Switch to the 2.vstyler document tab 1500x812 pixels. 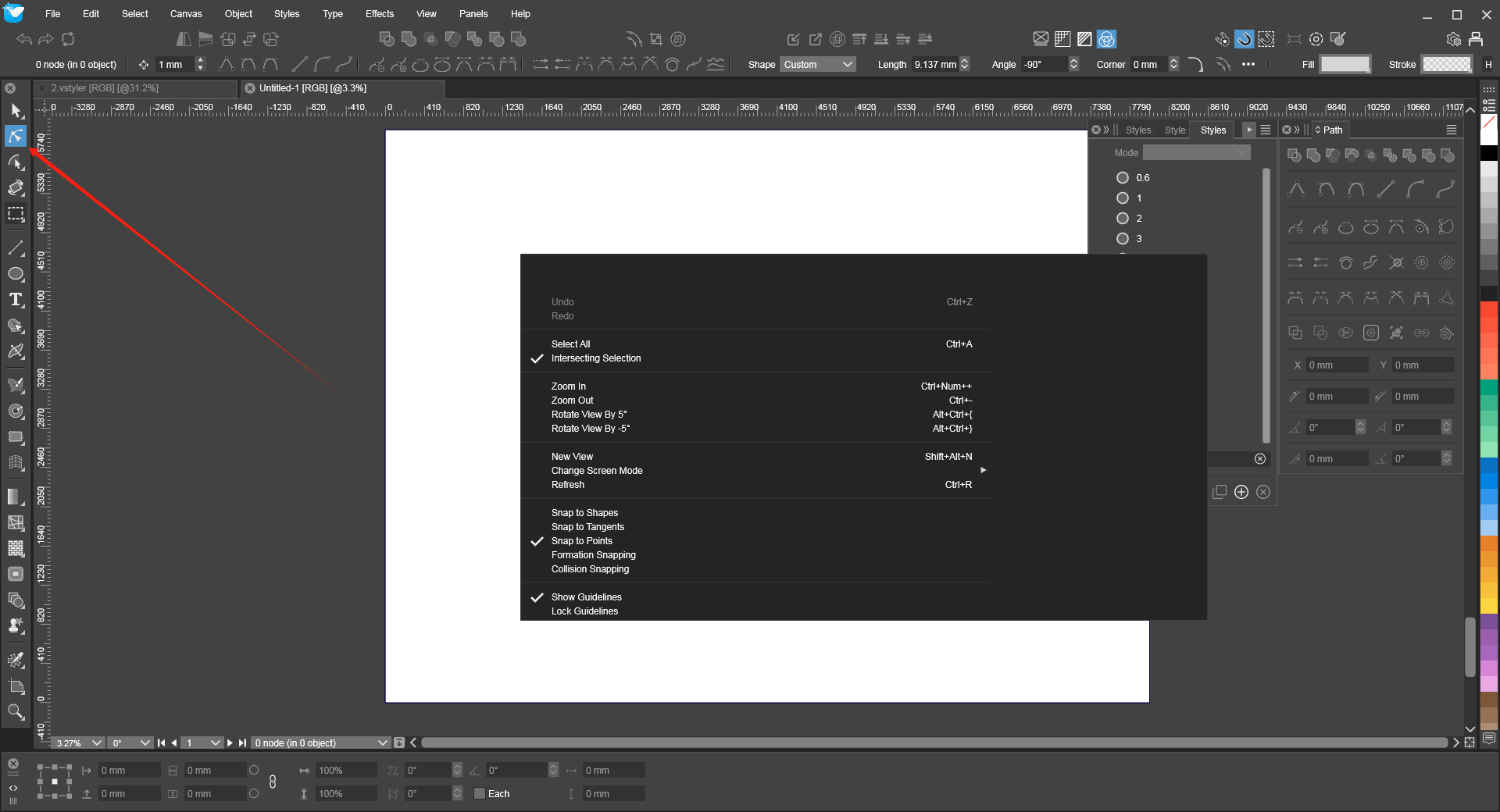105,88
